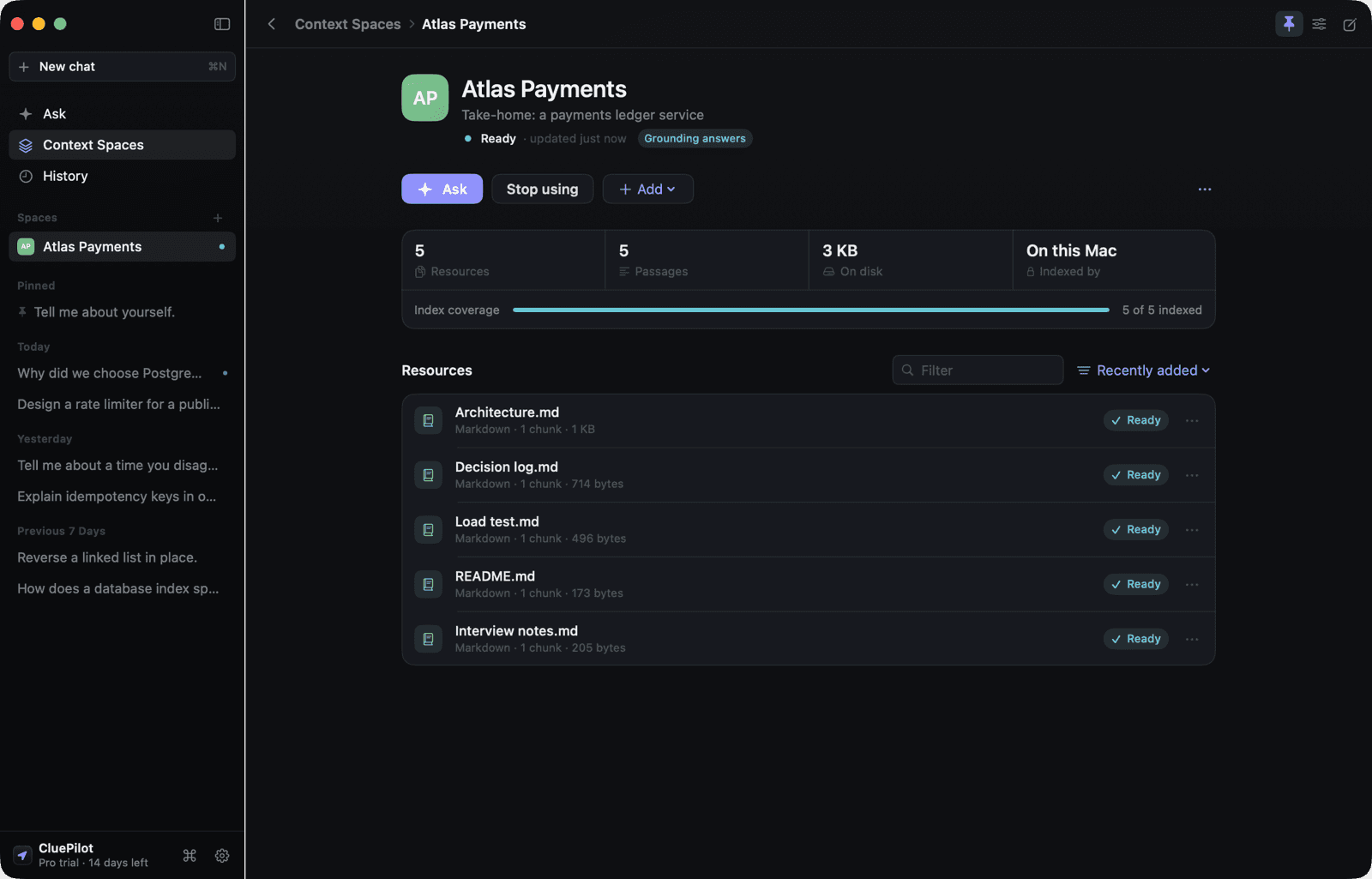
Task: Open the Atlas Payments space in sidebar
Action: pos(122,247)
